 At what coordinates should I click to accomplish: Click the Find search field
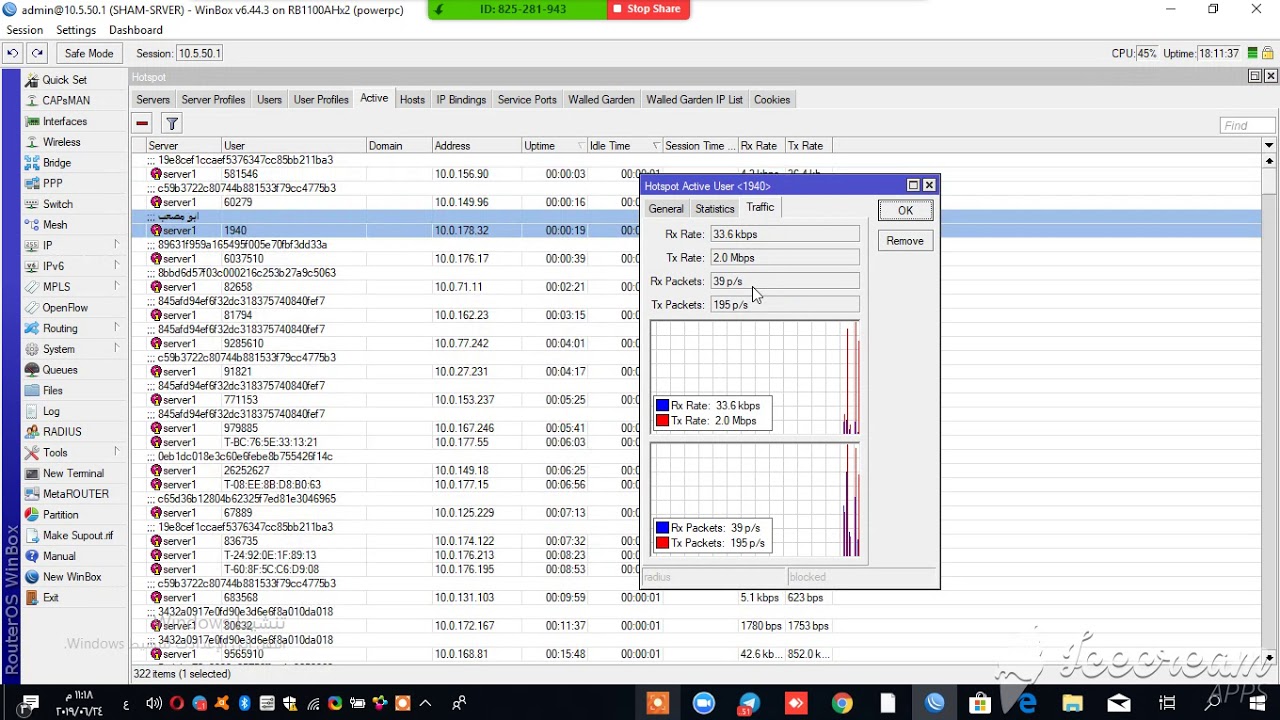[1247, 125]
